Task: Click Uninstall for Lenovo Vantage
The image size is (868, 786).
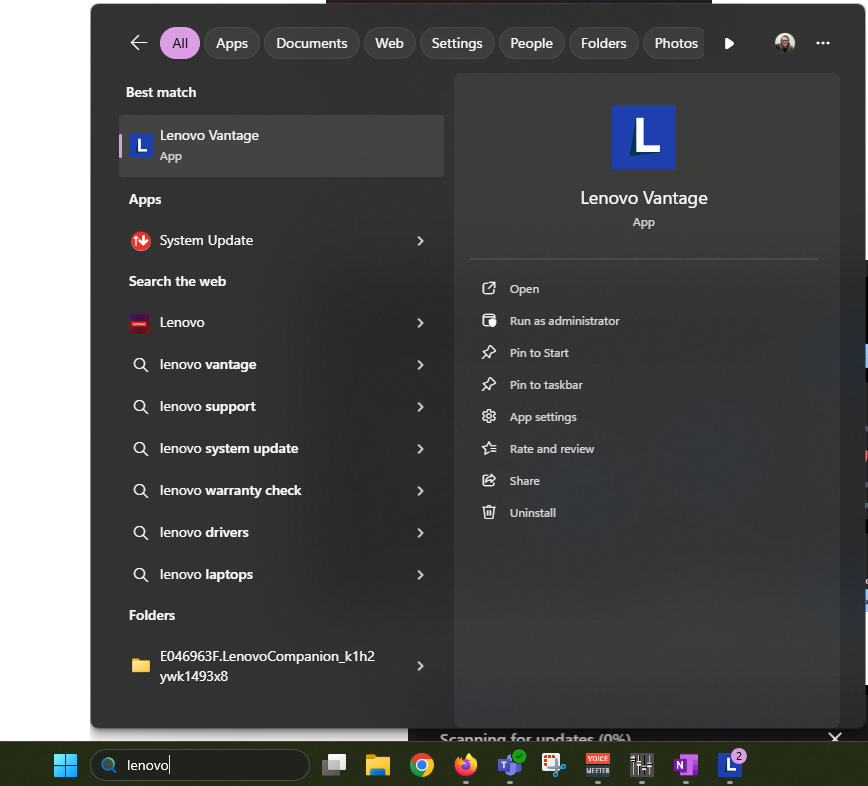Action: coord(532,513)
